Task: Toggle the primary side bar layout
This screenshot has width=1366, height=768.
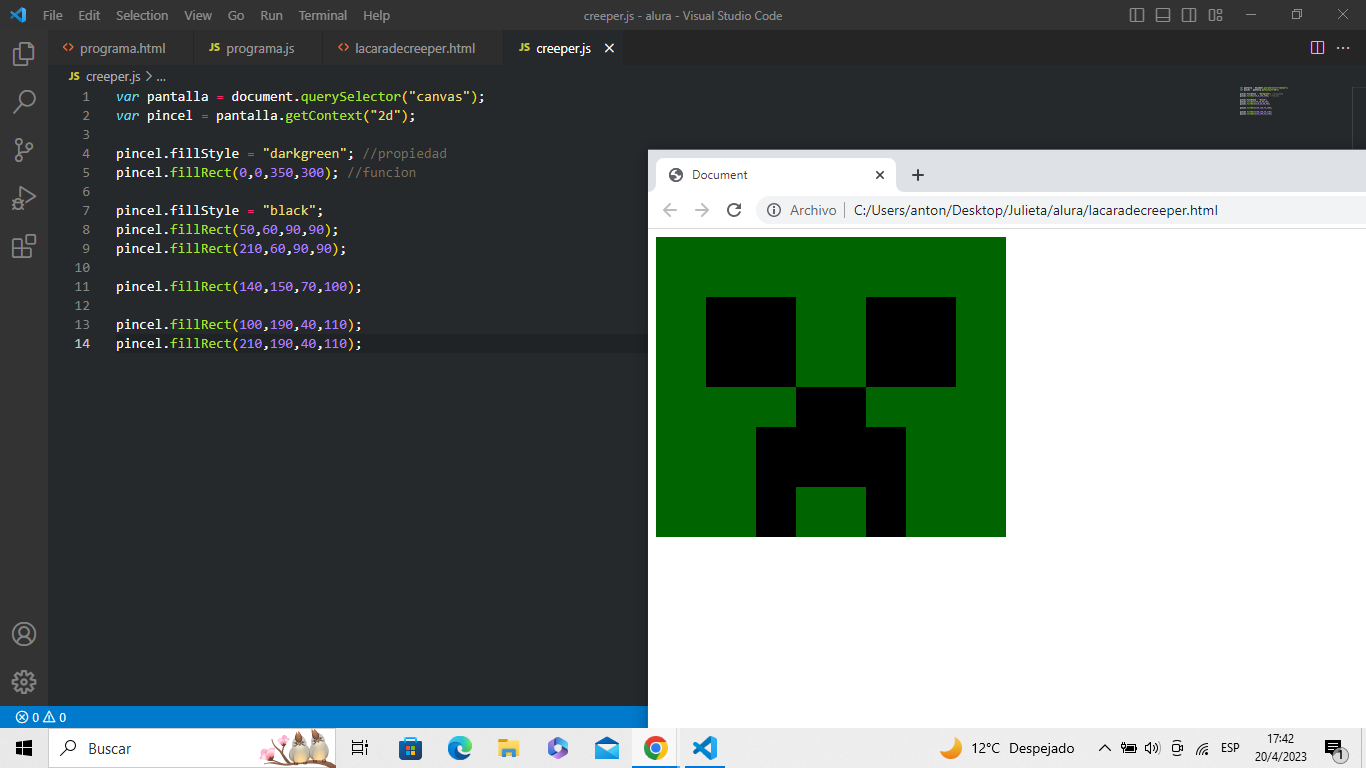Action: pos(1137,15)
